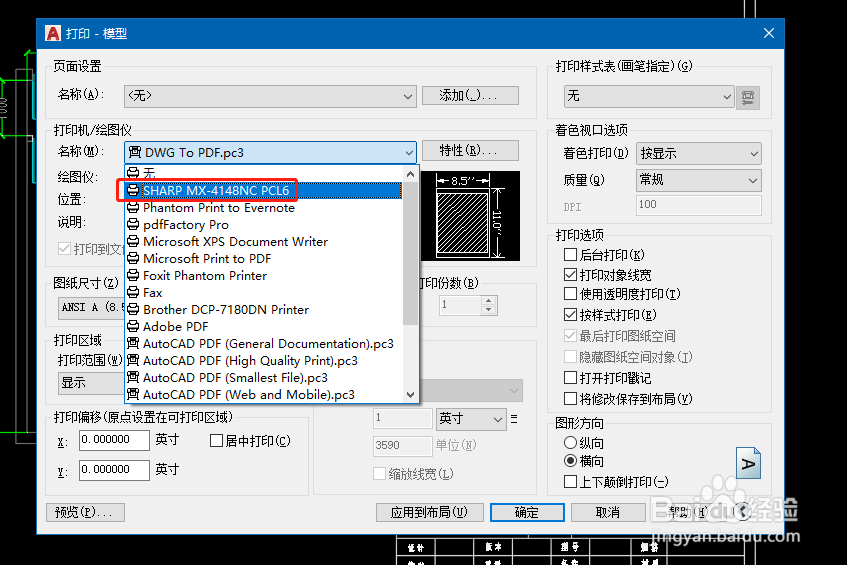The height and width of the screenshot is (565, 847).
Task: Select 横向 orientation radio button
Action: [570, 461]
